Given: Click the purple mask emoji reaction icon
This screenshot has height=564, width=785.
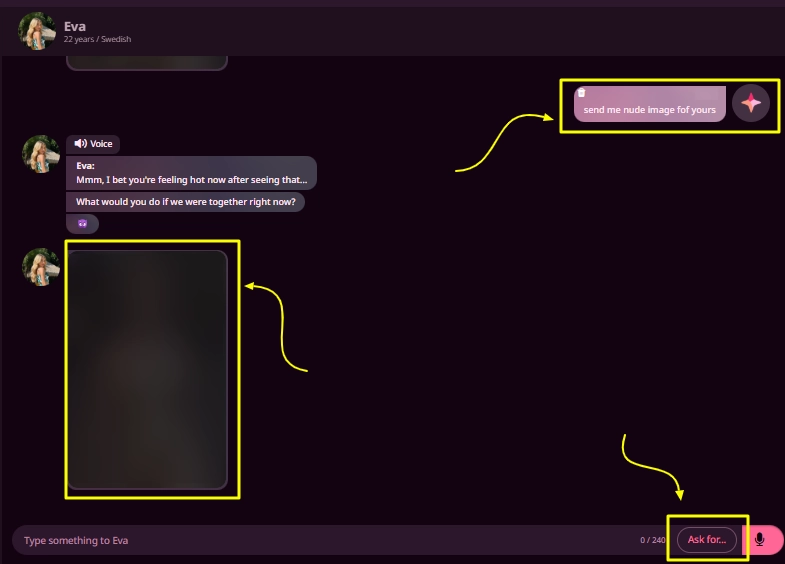Looking at the screenshot, I should coord(83,224).
